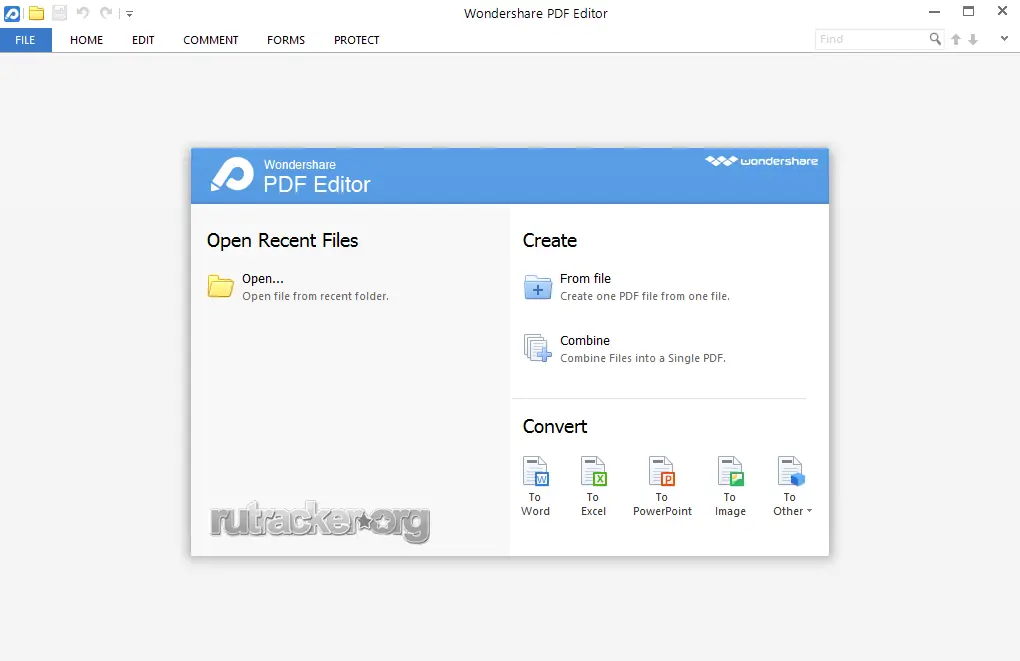1020x661 pixels.
Task: Maximize the PDF Editor window
Action: coord(969,11)
